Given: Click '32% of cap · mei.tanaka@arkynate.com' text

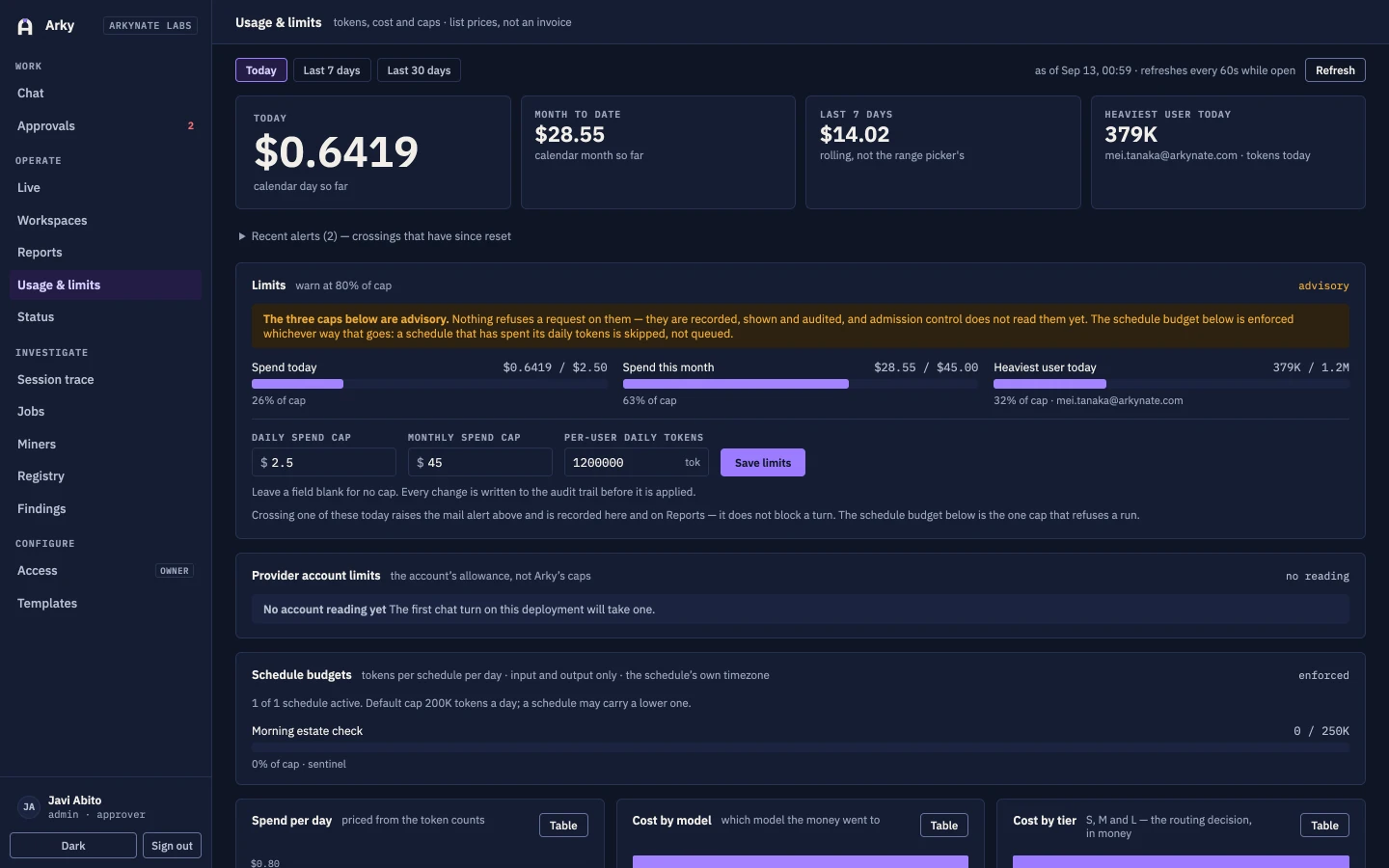Looking at the screenshot, I should (1088, 400).
